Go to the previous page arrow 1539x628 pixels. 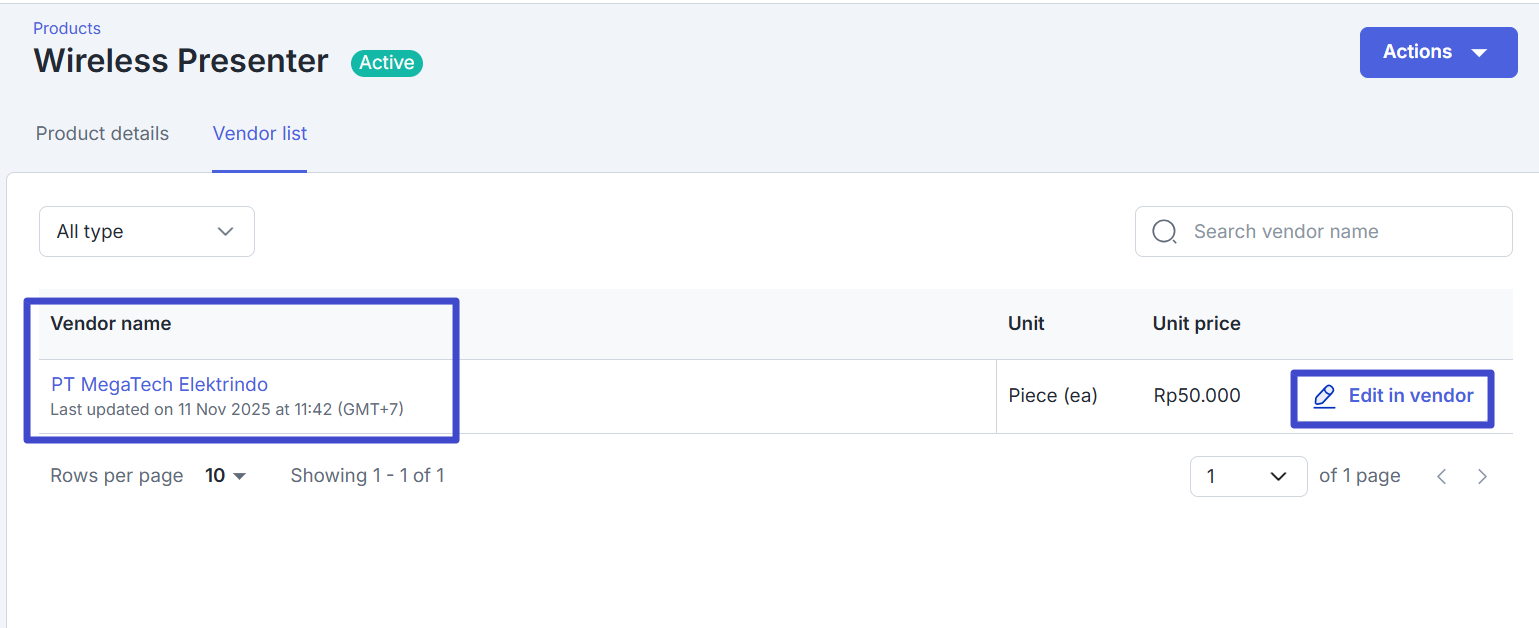(1442, 477)
